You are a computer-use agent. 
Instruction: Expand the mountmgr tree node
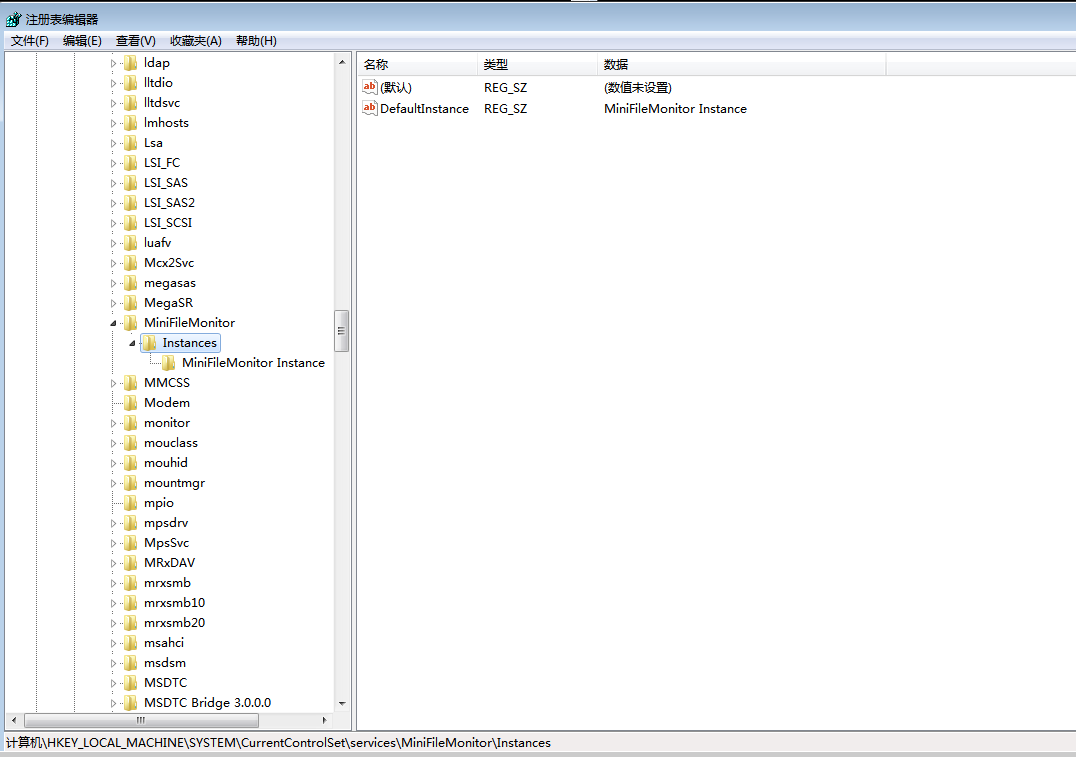click(113, 484)
